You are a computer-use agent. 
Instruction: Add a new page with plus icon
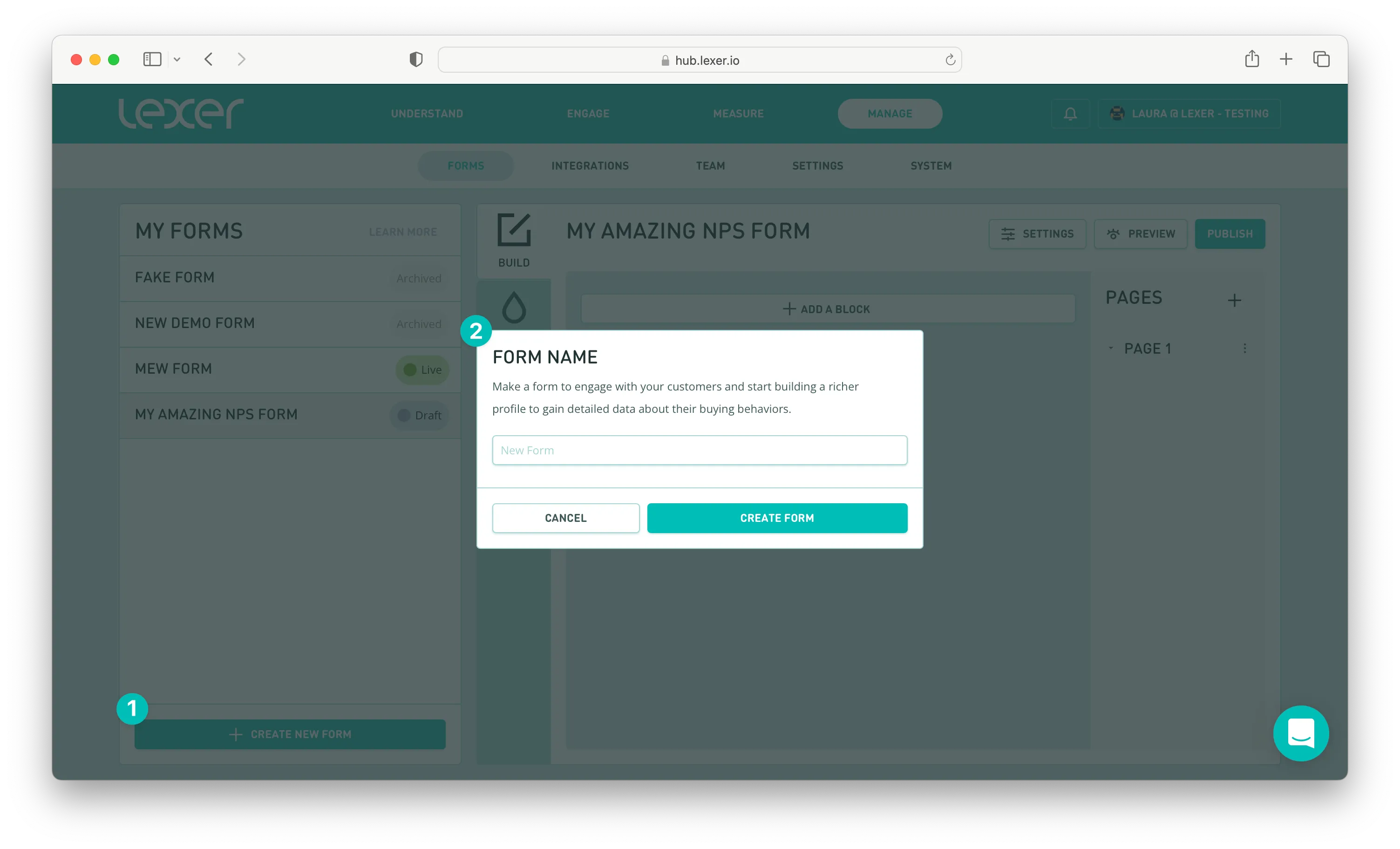click(1234, 300)
